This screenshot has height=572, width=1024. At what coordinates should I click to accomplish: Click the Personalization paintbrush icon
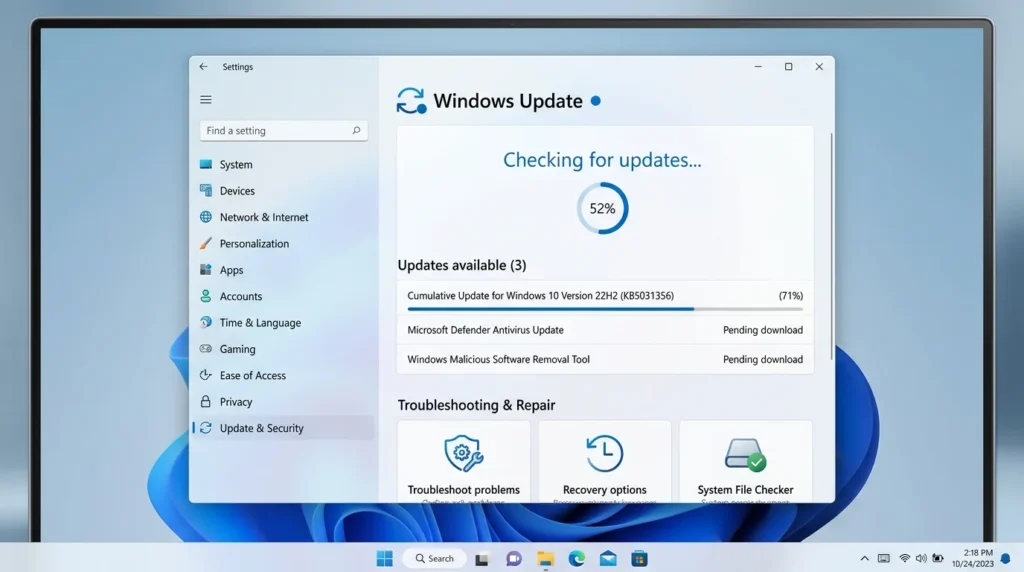click(206, 243)
